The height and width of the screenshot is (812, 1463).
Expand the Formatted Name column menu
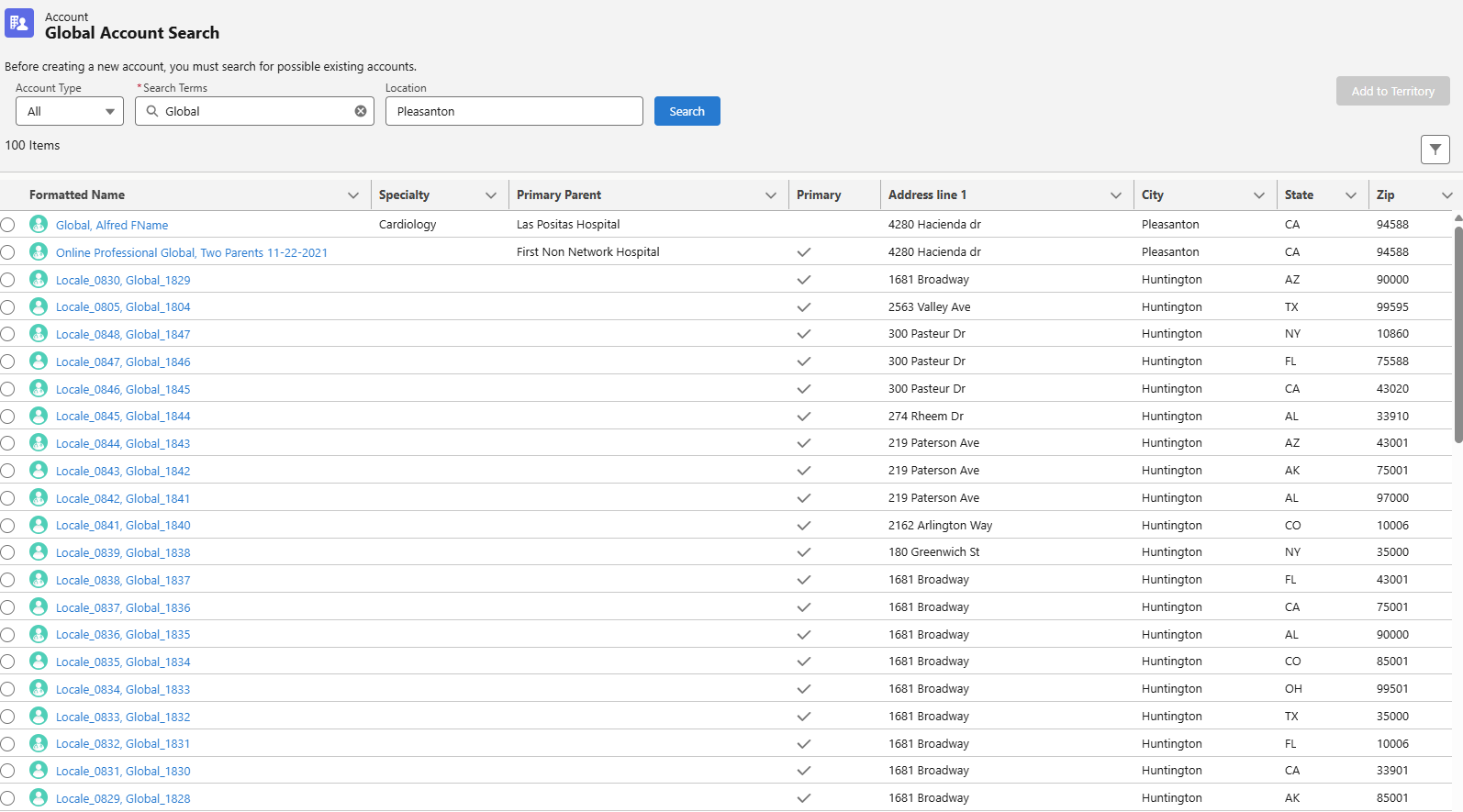coord(353,195)
